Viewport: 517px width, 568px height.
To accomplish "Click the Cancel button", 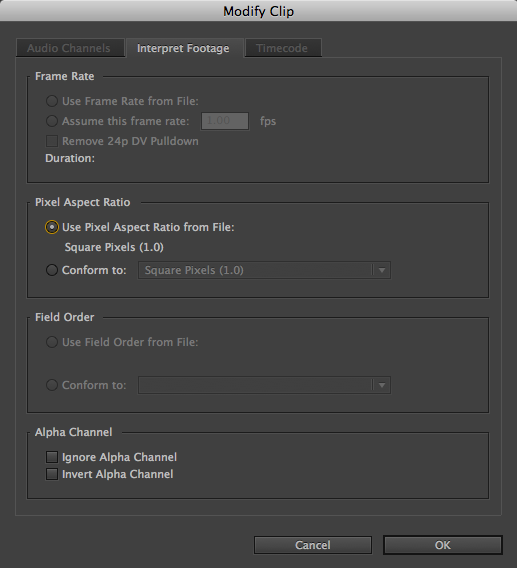I will coord(313,545).
